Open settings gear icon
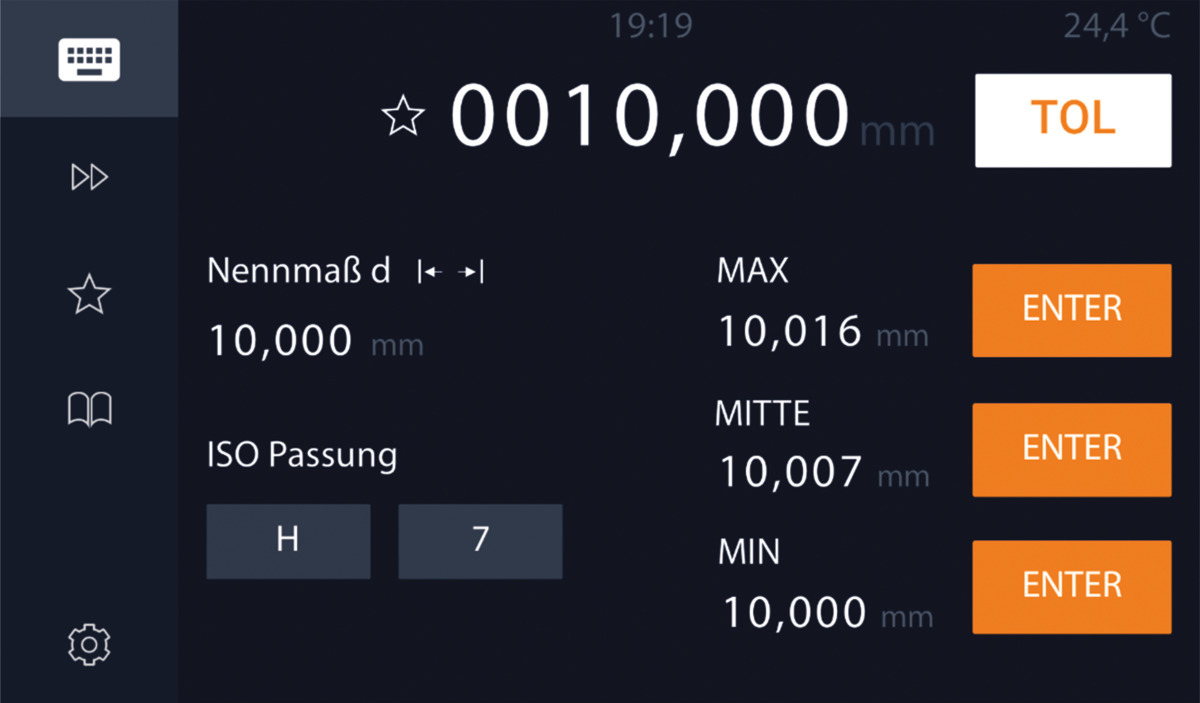Screen dimensions: 1200x703 coord(89,643)
